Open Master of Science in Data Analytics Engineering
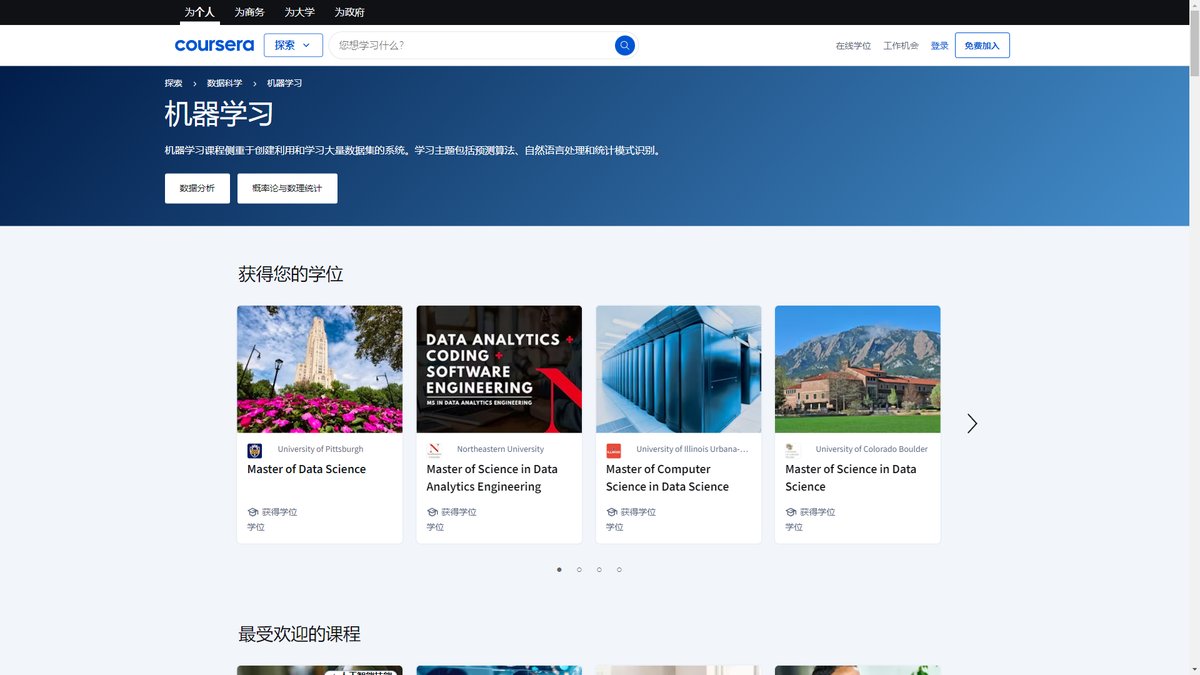The image size is (1200, 675). point(492,478)
